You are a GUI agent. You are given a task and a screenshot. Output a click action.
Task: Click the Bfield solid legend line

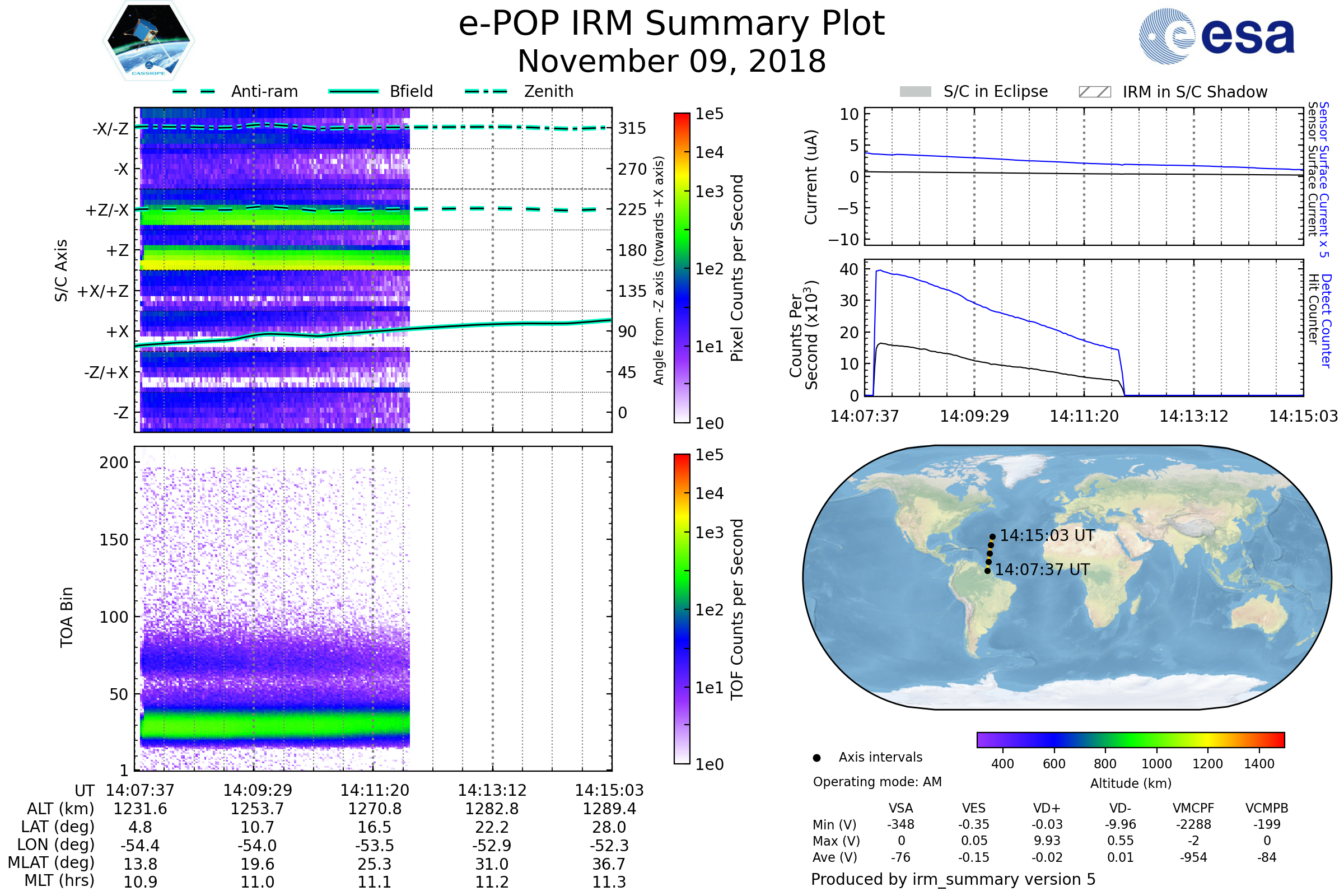353,91
